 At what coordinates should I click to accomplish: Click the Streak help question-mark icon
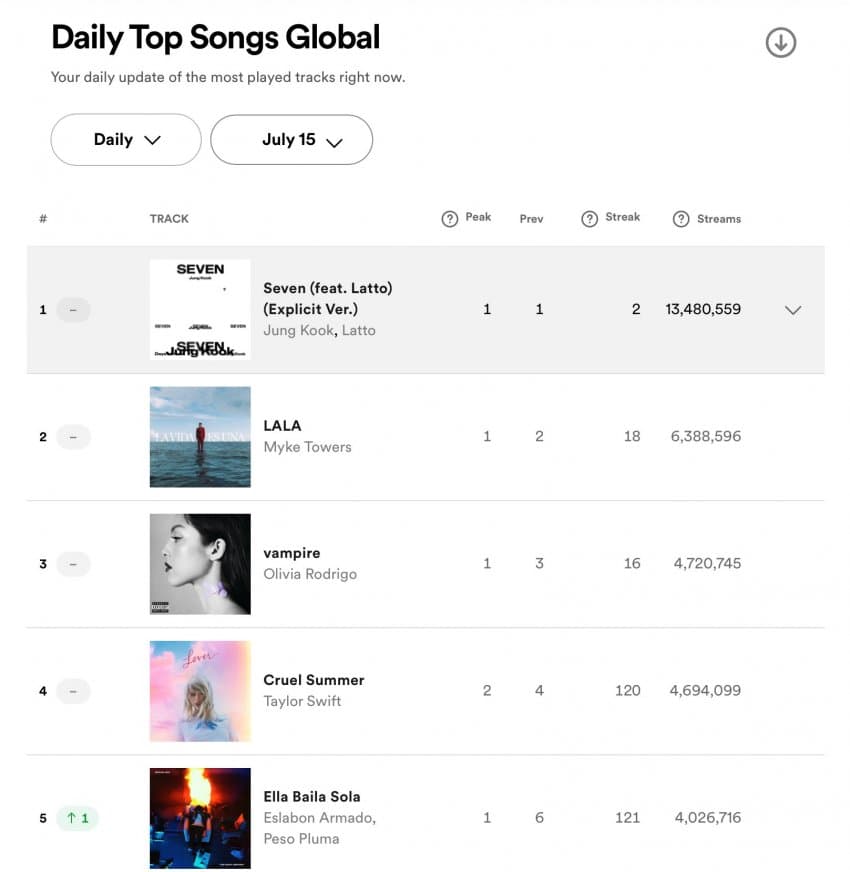590,219
